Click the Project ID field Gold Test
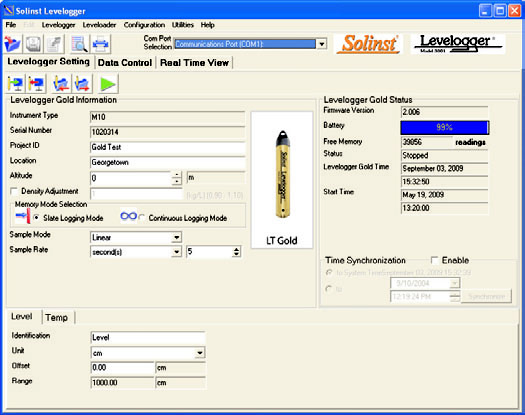 click(x=167, y=147)
